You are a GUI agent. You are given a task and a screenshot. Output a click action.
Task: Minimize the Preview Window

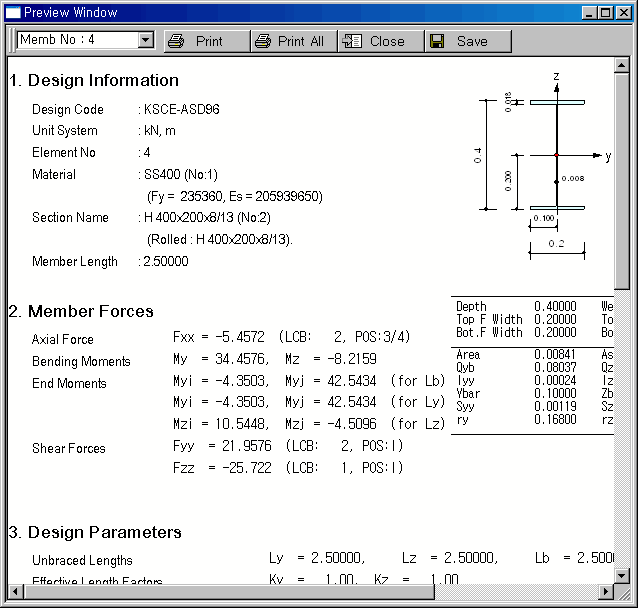[x=589, y=13]
